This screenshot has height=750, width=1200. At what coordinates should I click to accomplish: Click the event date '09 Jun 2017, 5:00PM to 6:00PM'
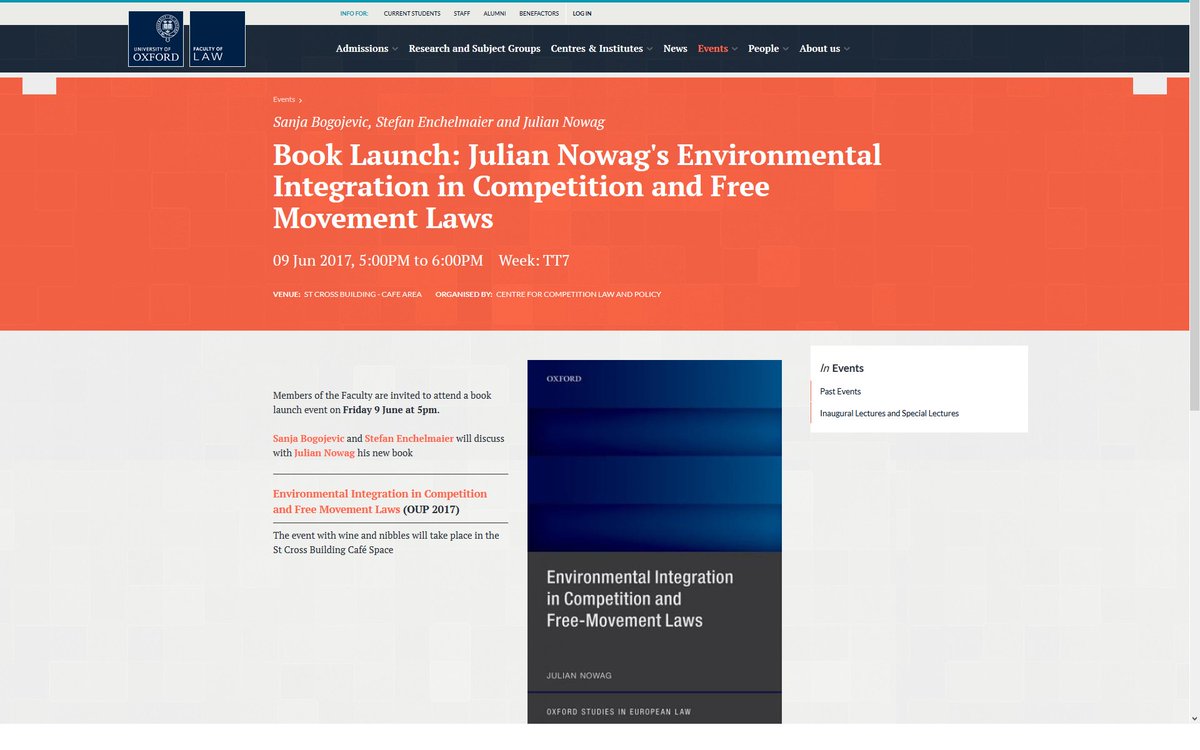(378, 261)
